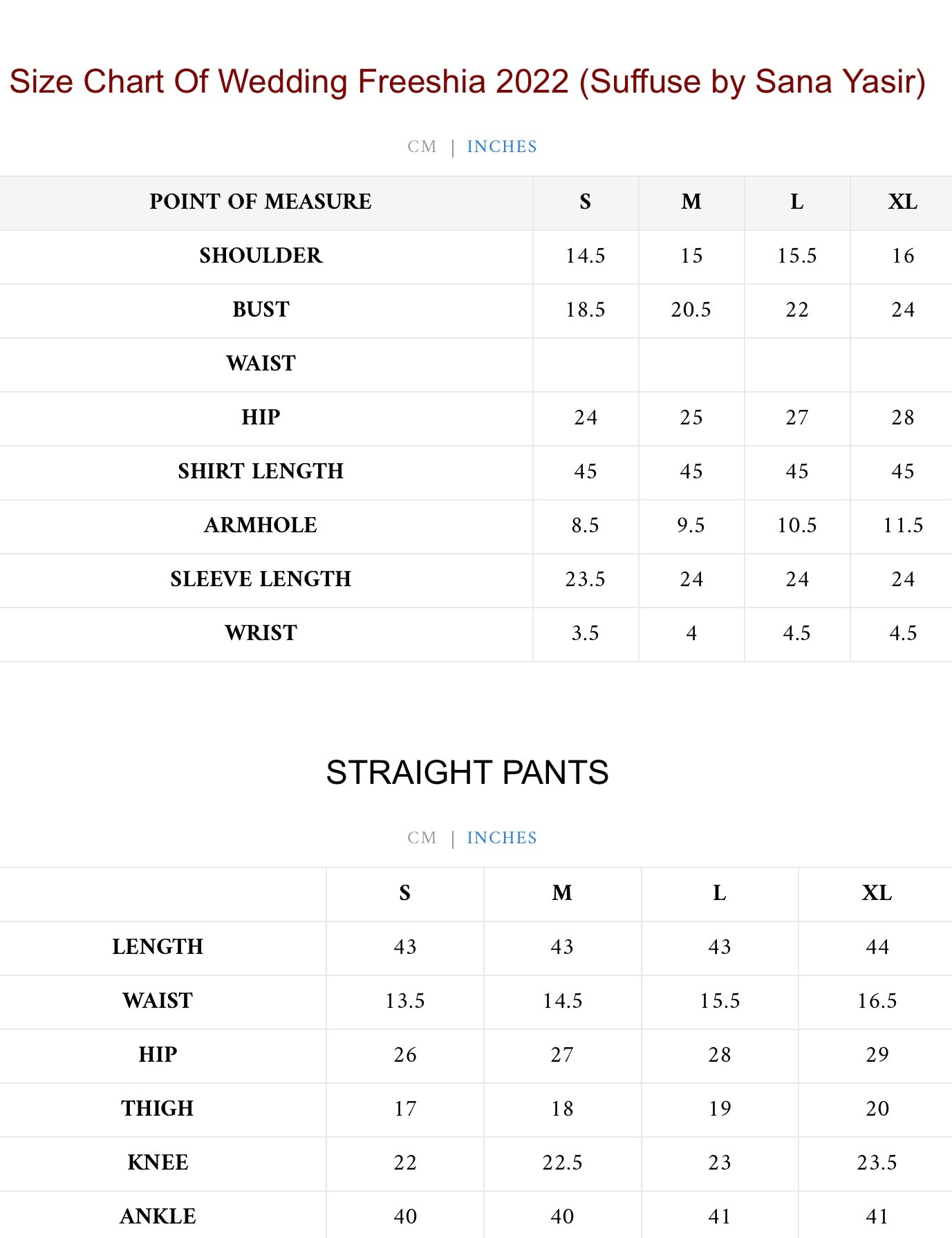Click the ARMHOLE row label
This screenshot has height=1238, width=952.
click(261, 525)
